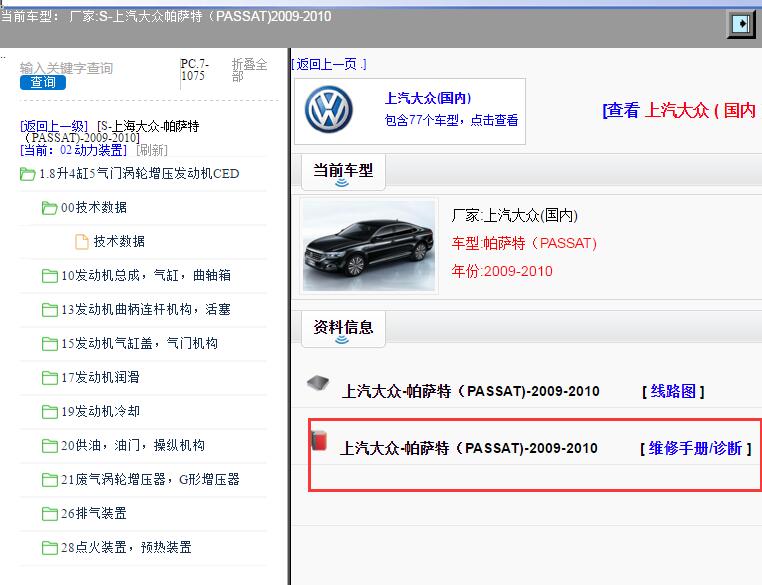Viewport: 762px width, 585px height.
Task: Open the 维修手册/诊断 link
Action: 696,448
